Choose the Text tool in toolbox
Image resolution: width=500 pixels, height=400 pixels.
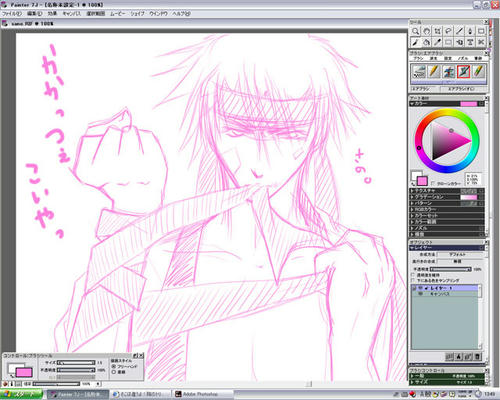470,42
